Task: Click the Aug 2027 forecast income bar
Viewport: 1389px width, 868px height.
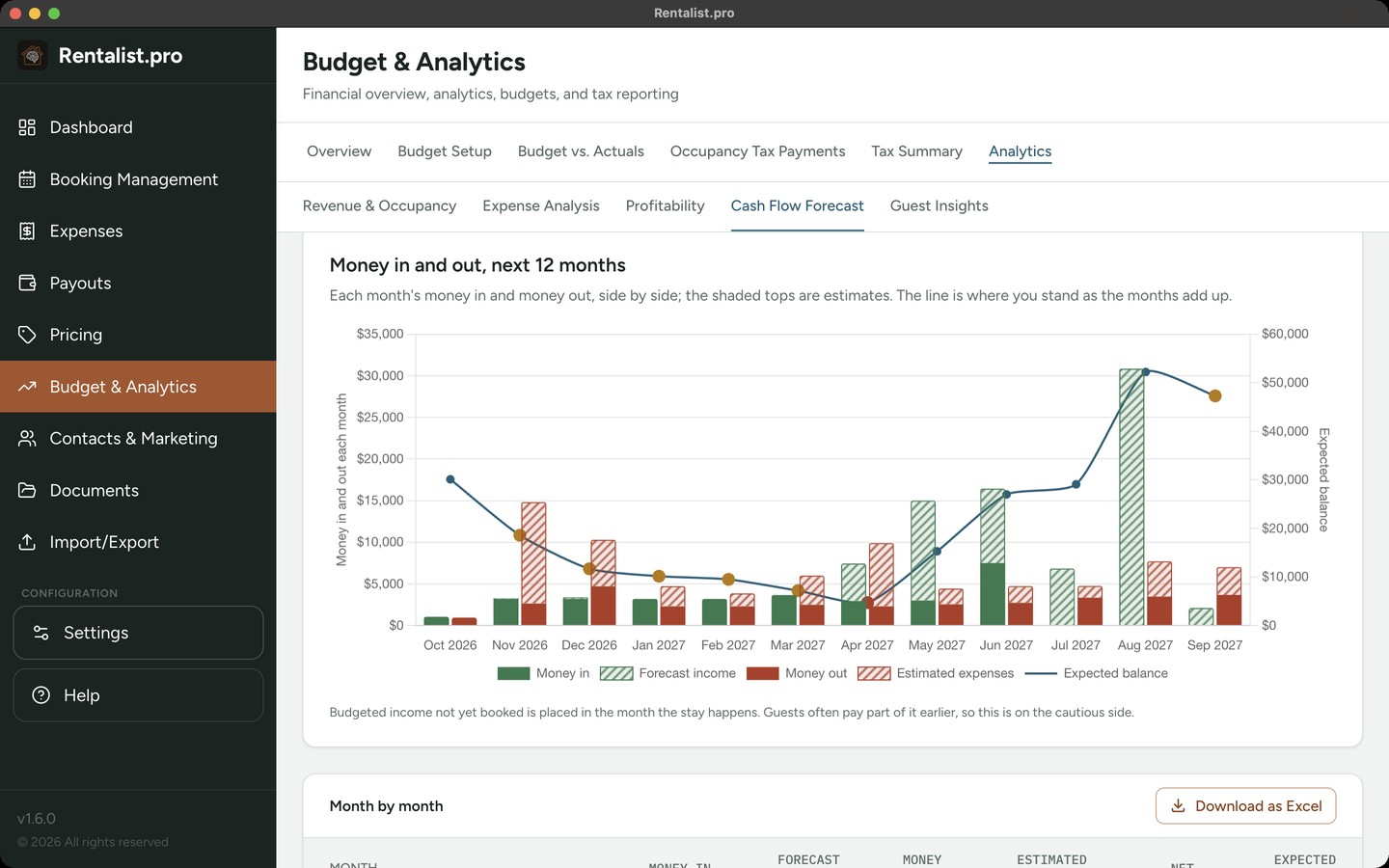Action: pyautogui.click(x=1131, y=497)
